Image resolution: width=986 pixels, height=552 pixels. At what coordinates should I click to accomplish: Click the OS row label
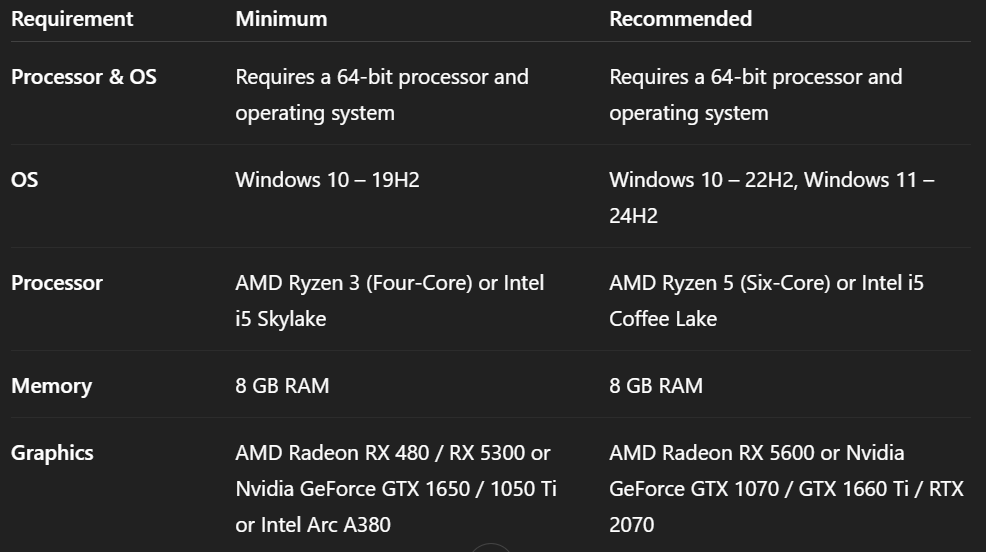(x=25, y=180)
